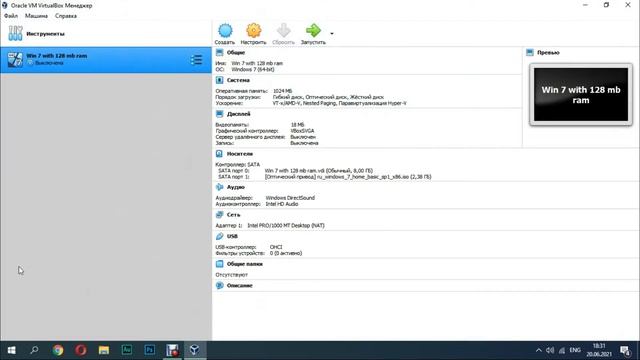This screenshot has width=640, height=360.
Task: Click the Описание header text
Action: click(240, 286)
